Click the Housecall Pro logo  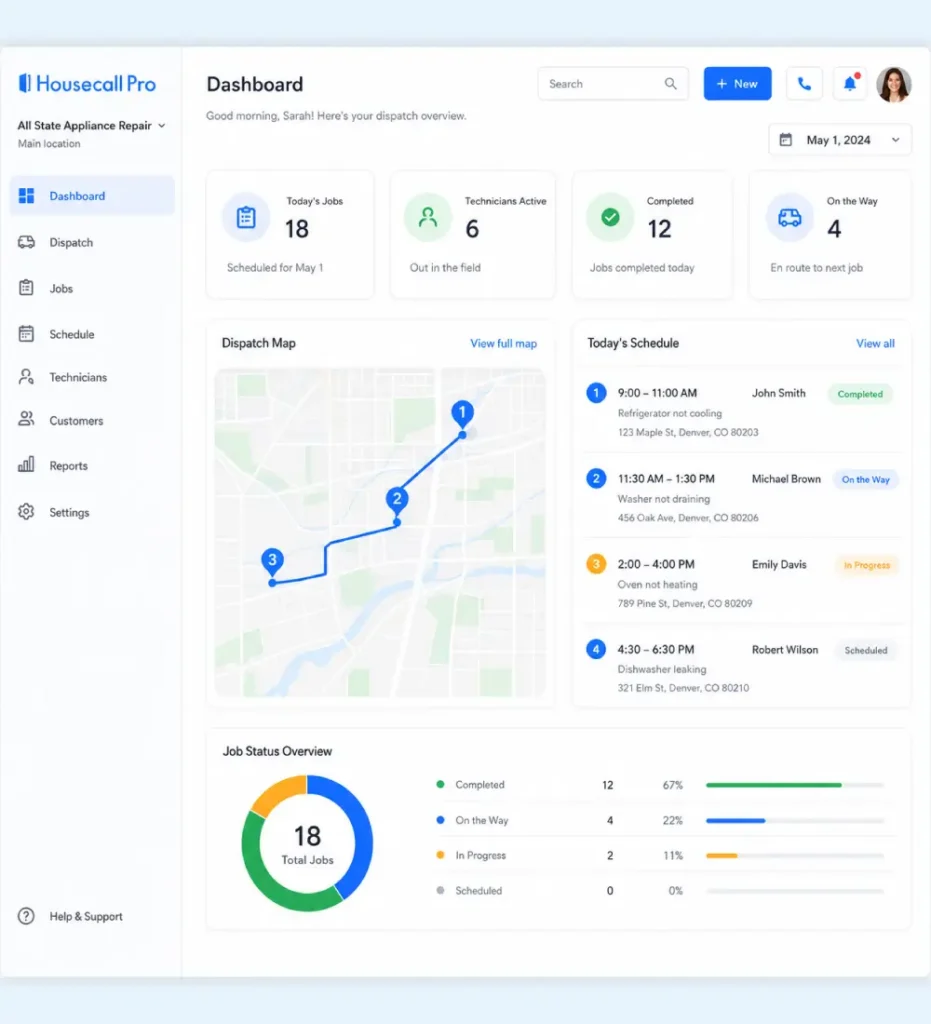(x=87, y=84)
